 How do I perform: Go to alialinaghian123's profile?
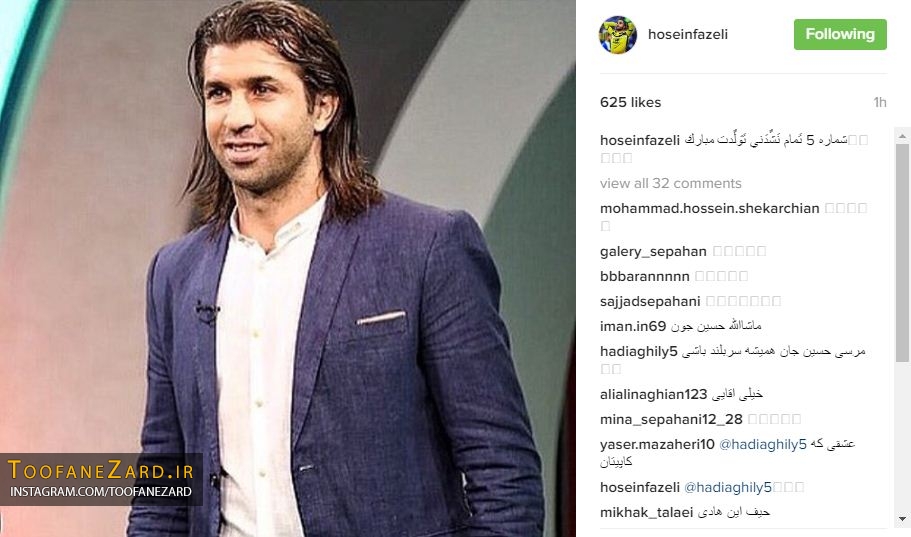[653, 394]
